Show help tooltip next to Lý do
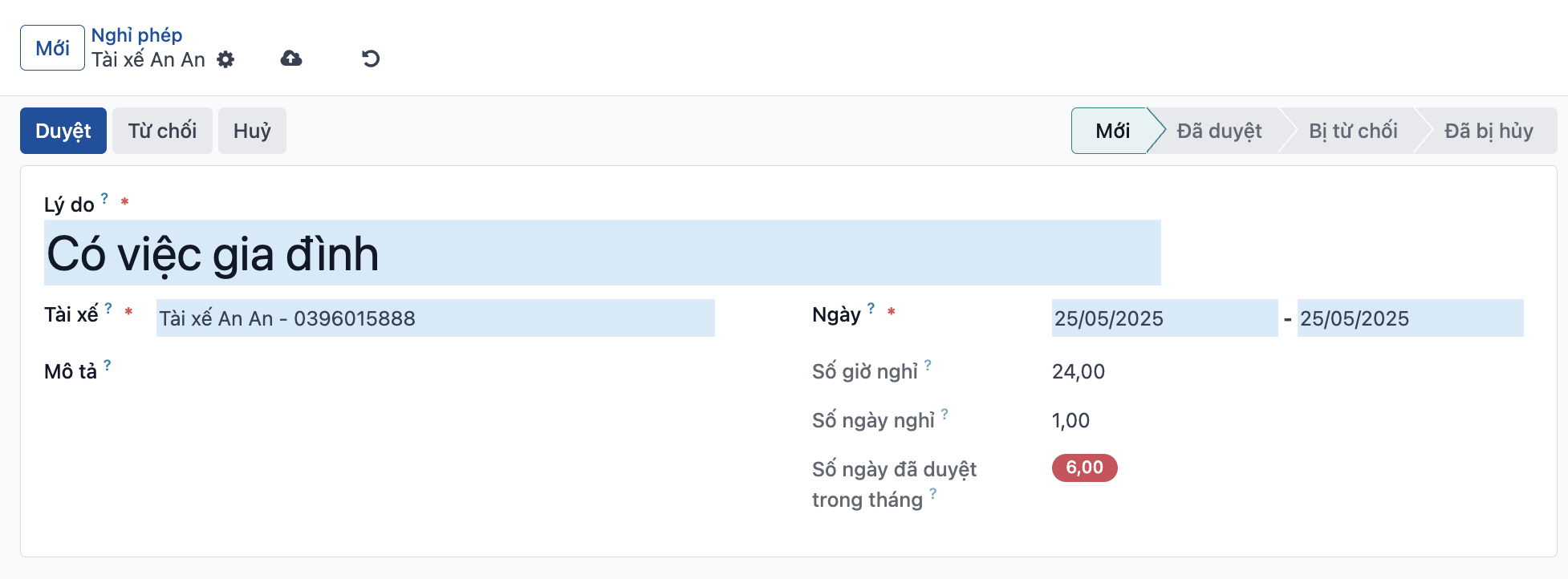Viewport: 1568px width, 579px height. tap(104, 198)
